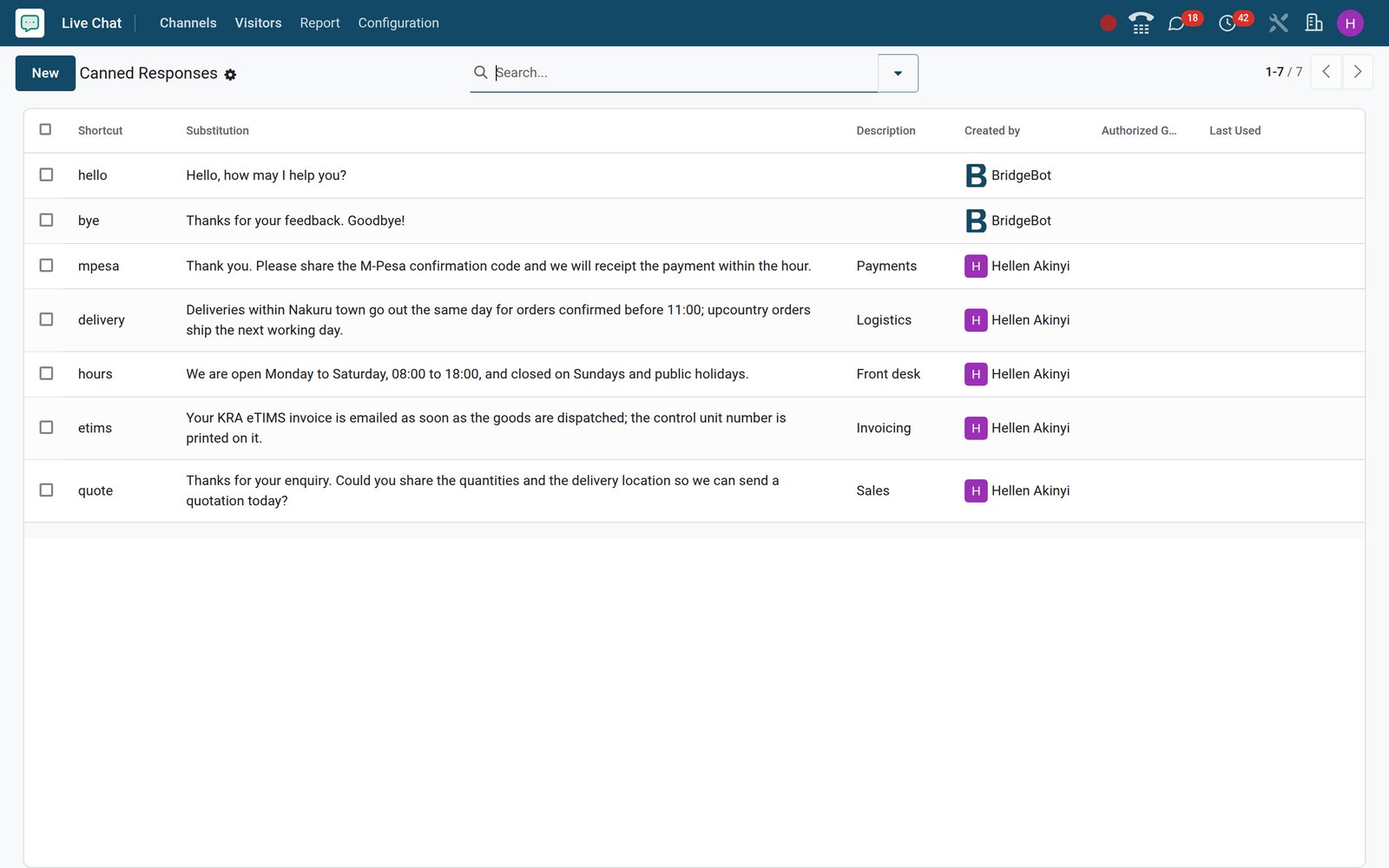Click Hellen Akinyi avatar in quote row

click(976, 490)
